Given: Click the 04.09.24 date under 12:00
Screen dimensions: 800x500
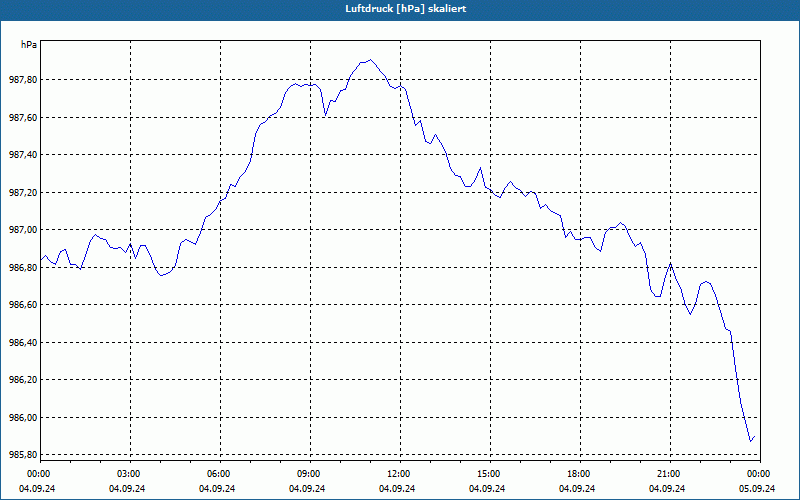Looking at the screenshot, I should [x=397, y=489].
